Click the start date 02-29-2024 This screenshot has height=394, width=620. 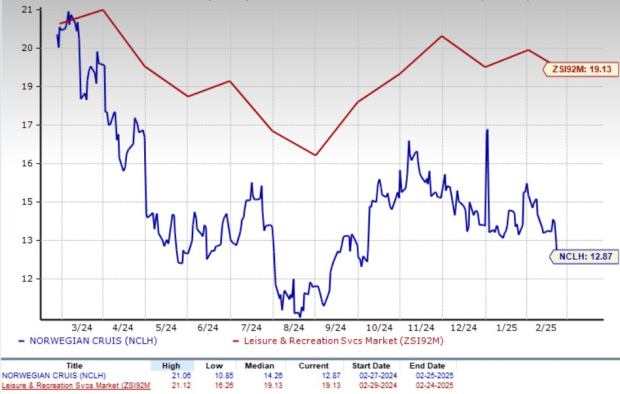coord(378,385)
